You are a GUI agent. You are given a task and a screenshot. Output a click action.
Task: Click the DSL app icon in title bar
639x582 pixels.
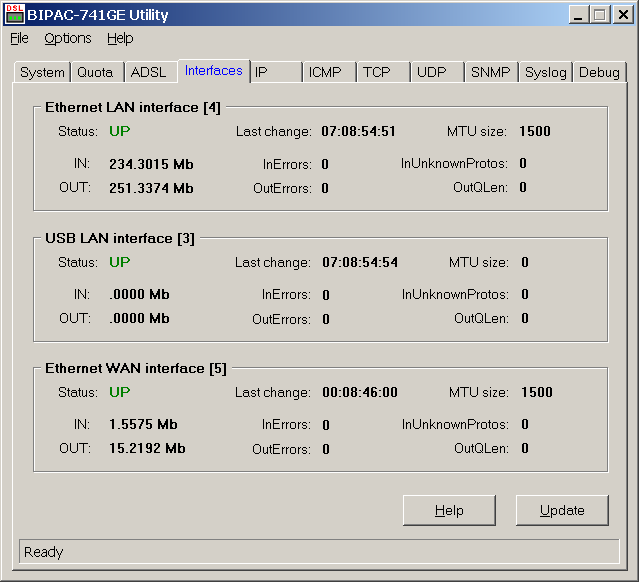click(15, 14)
